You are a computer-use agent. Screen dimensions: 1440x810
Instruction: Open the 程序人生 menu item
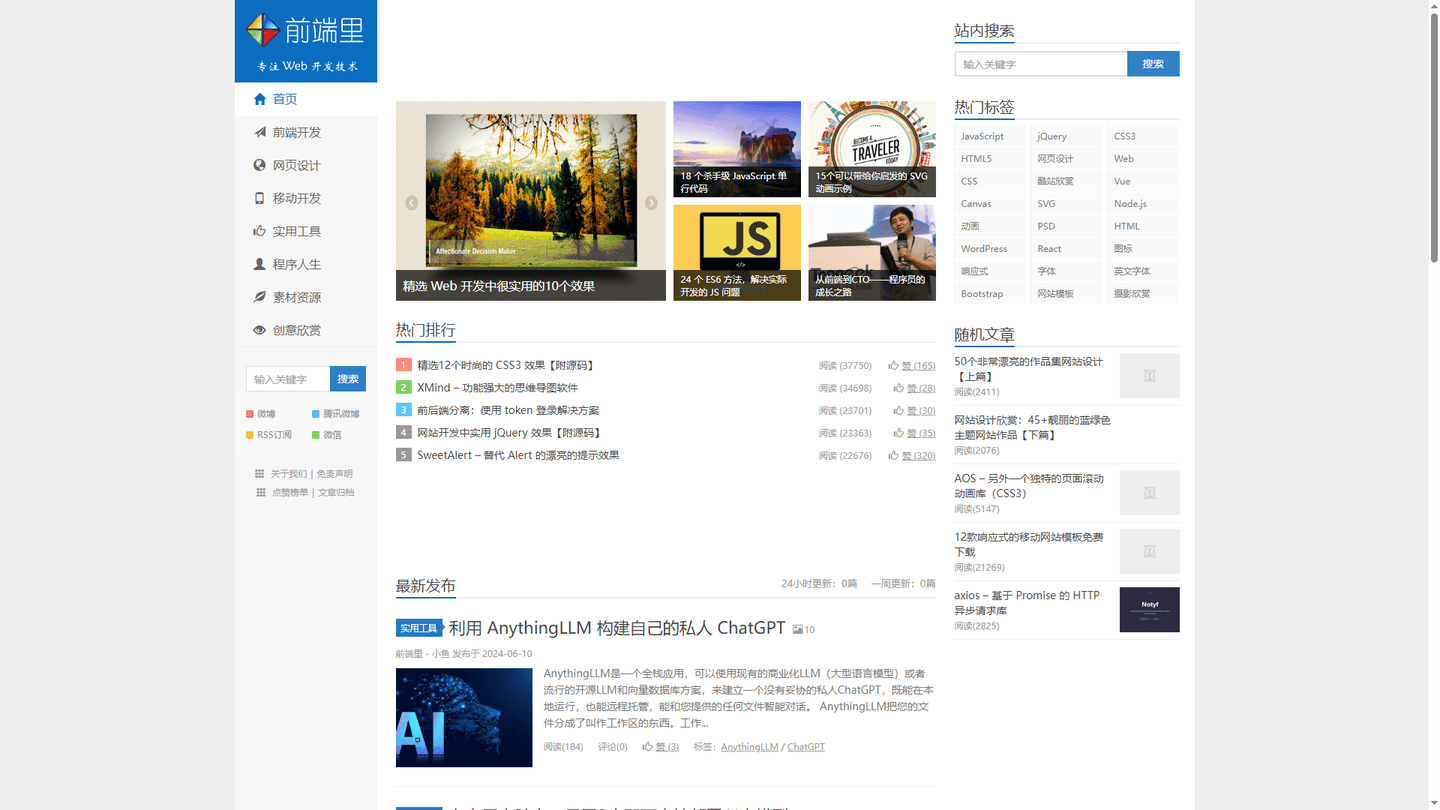coord(306,264)
